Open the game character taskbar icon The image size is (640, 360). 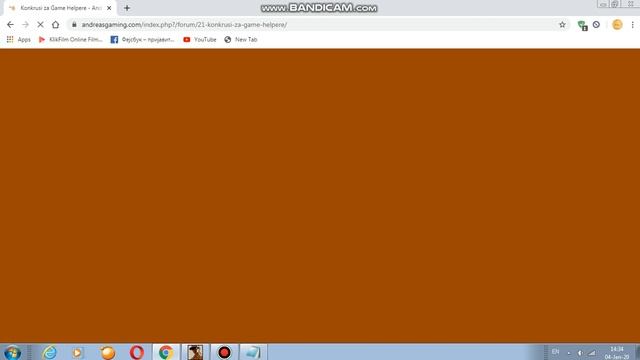[x=195, y=352]
